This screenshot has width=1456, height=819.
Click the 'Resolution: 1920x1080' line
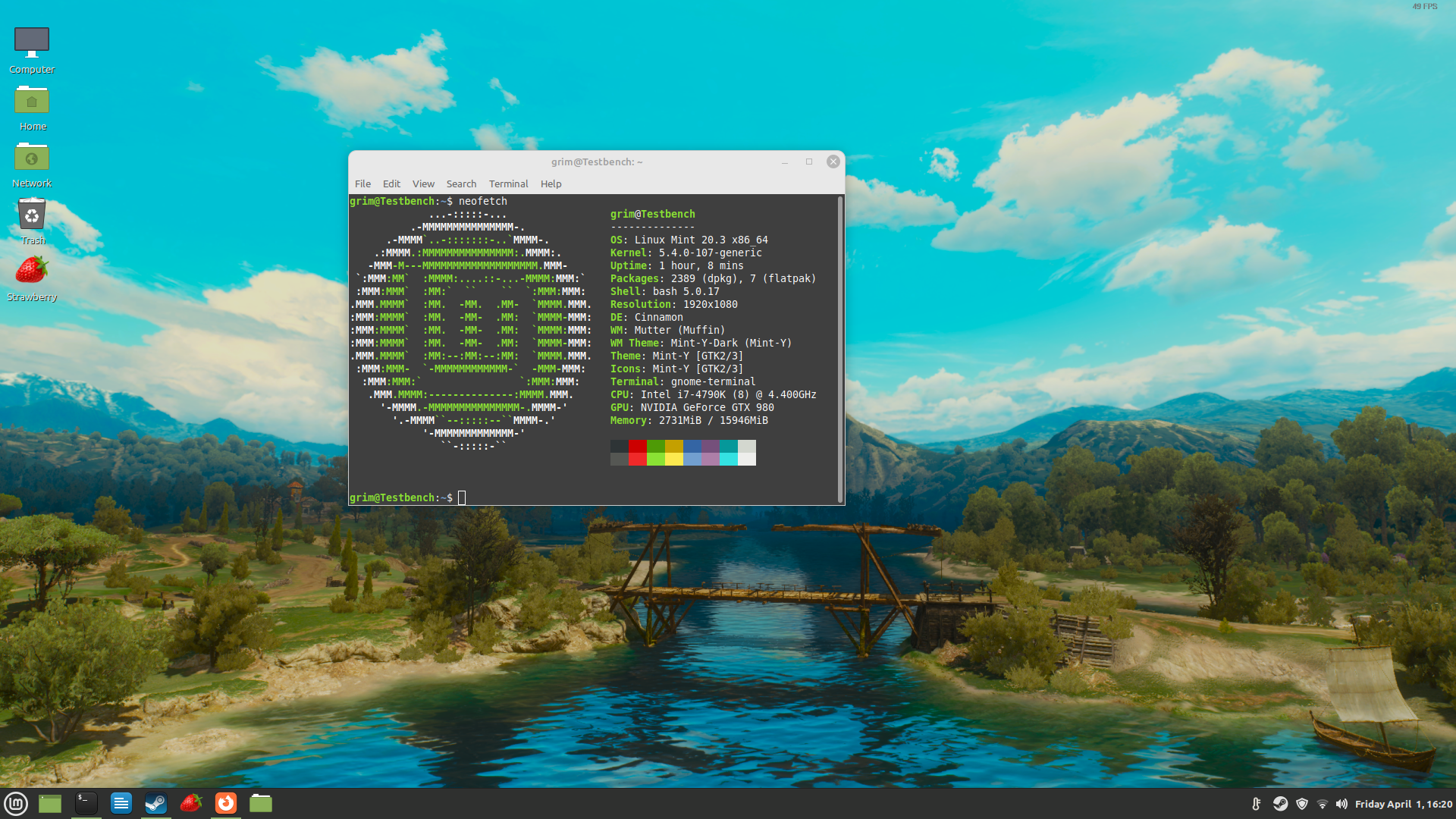coord(673,304)
